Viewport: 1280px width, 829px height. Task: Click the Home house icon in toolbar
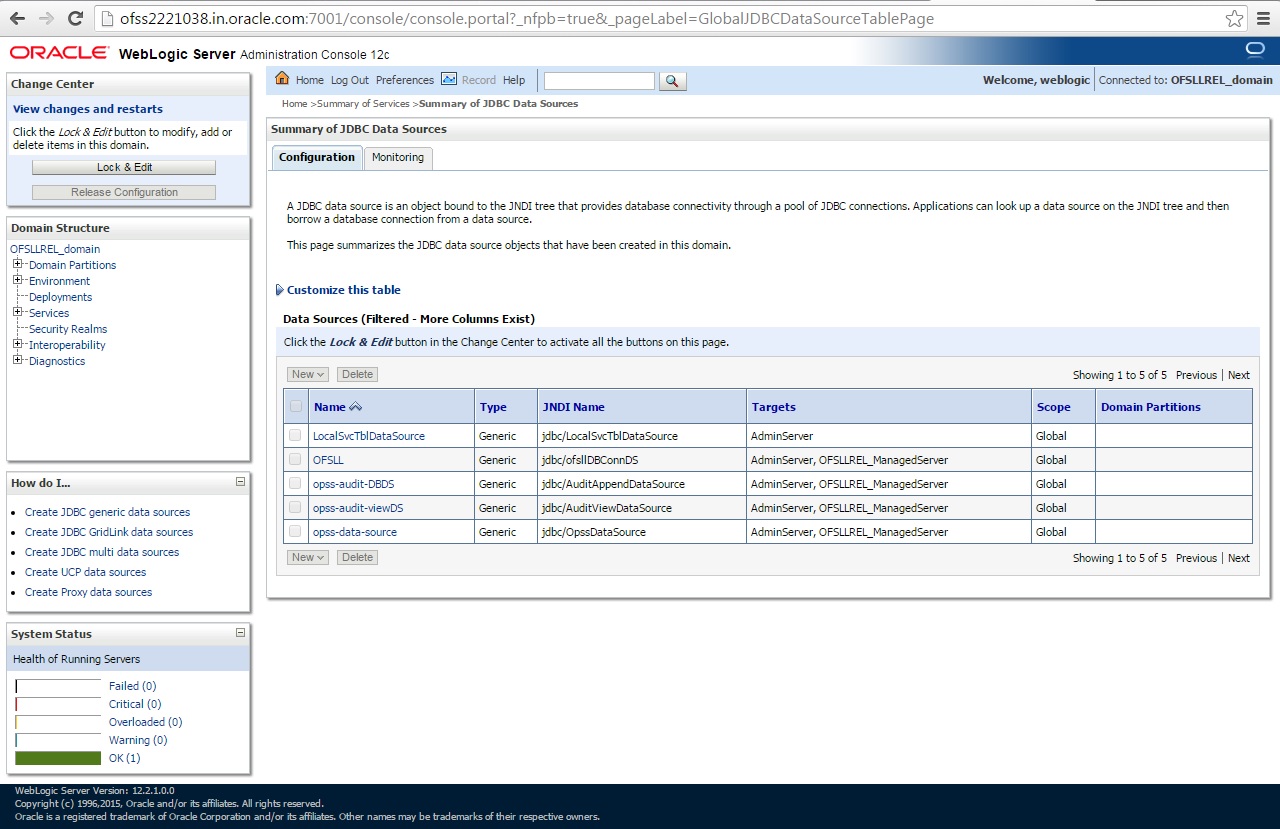coord(282,79)
